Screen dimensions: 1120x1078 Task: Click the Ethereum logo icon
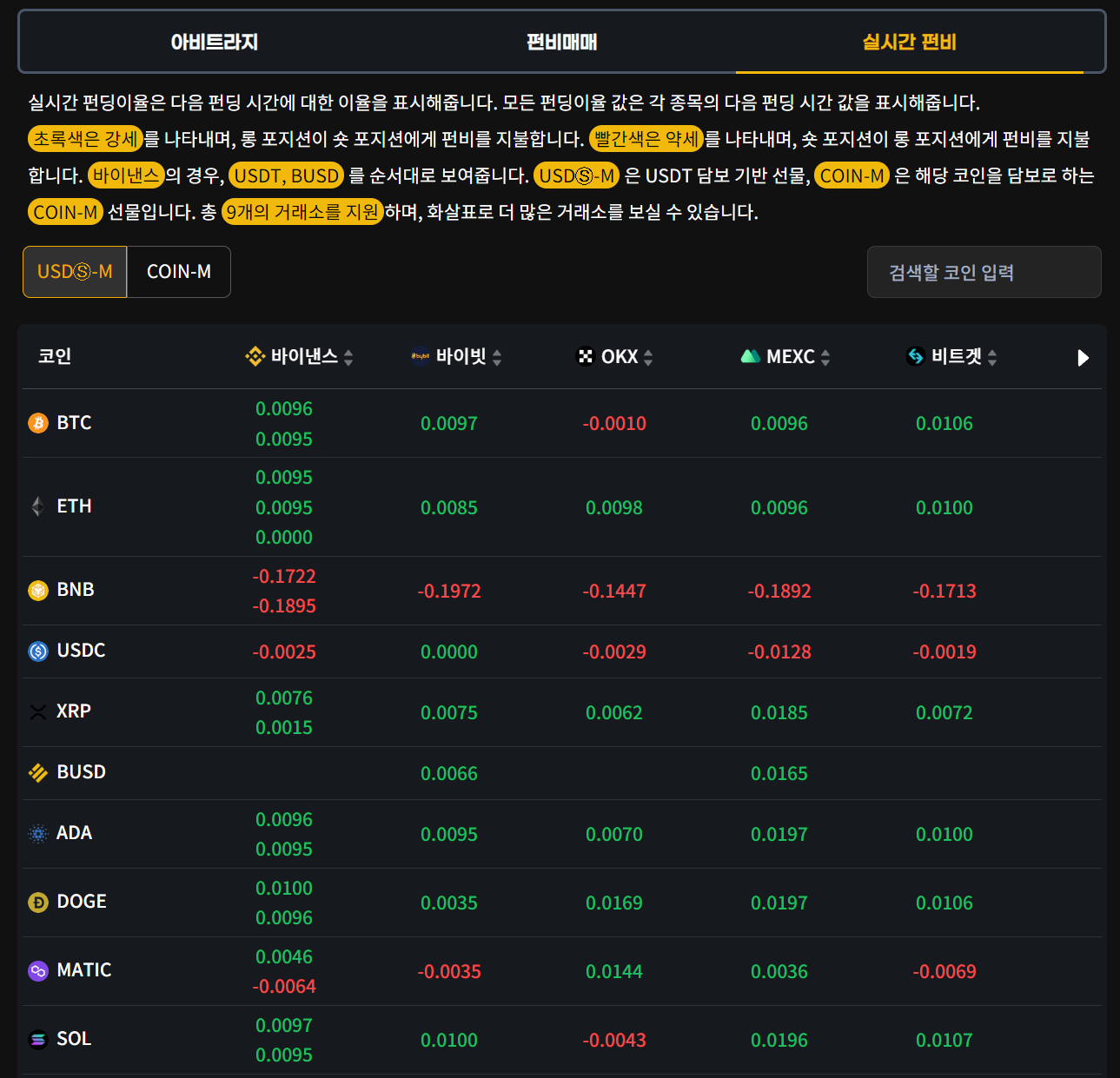38,506
